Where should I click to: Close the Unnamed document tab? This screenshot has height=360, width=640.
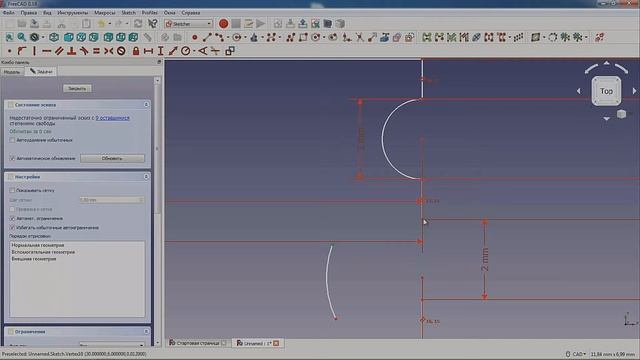276,343
